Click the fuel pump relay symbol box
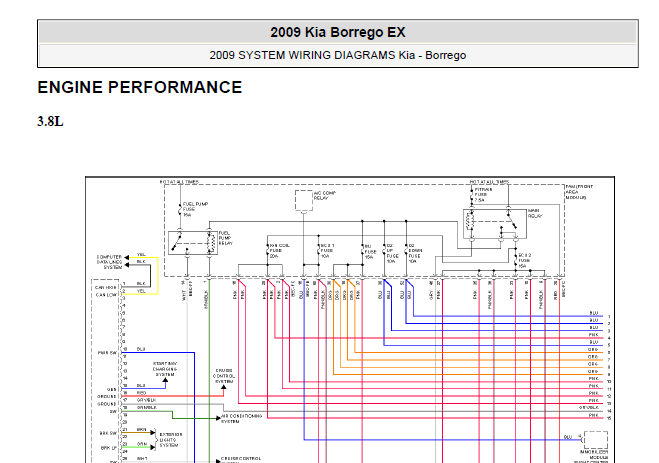 [193, 242]
